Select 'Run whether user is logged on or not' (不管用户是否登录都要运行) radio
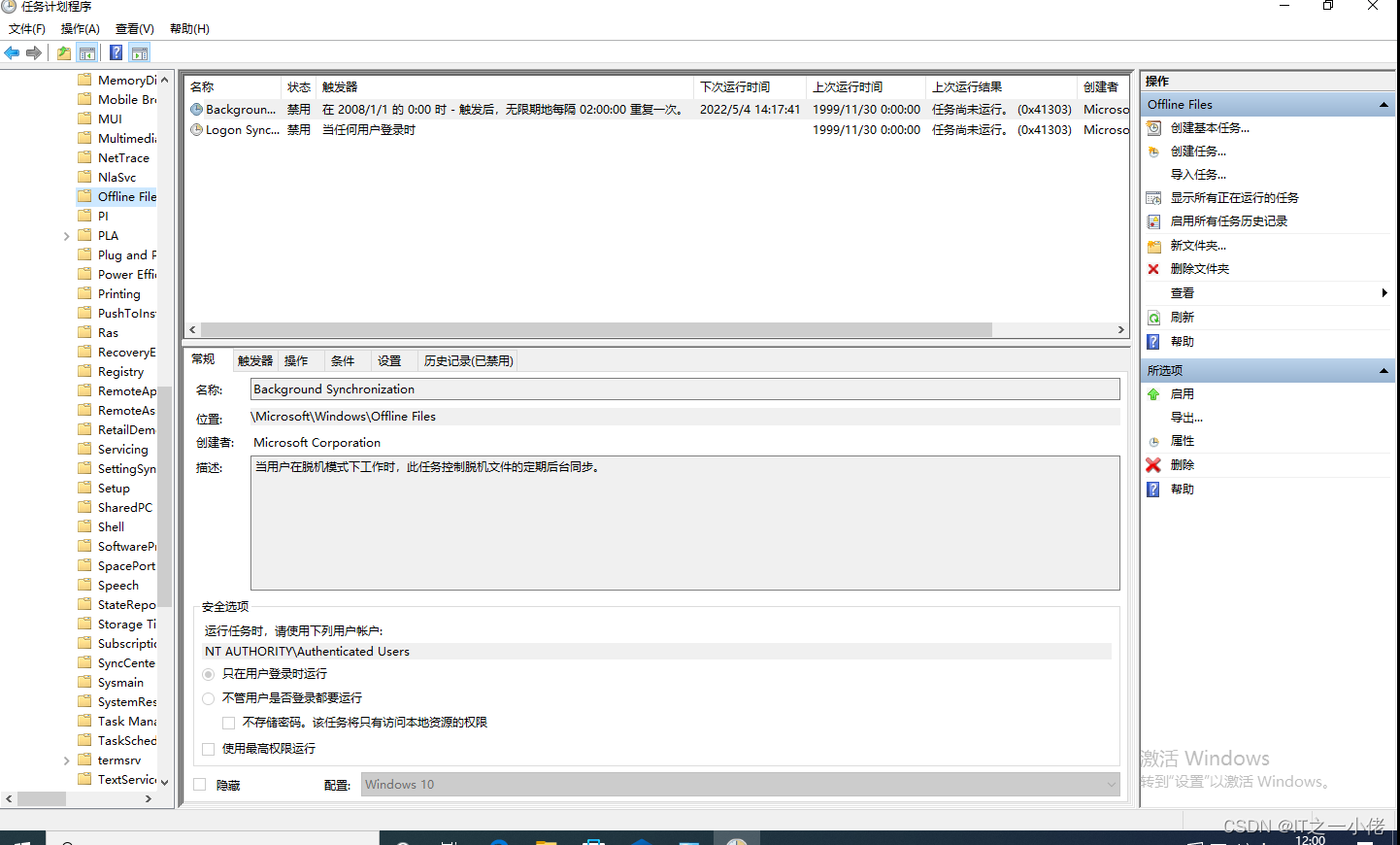This screenshot has width=1400, height=845. pyautogui.click(x=208, y=698)
